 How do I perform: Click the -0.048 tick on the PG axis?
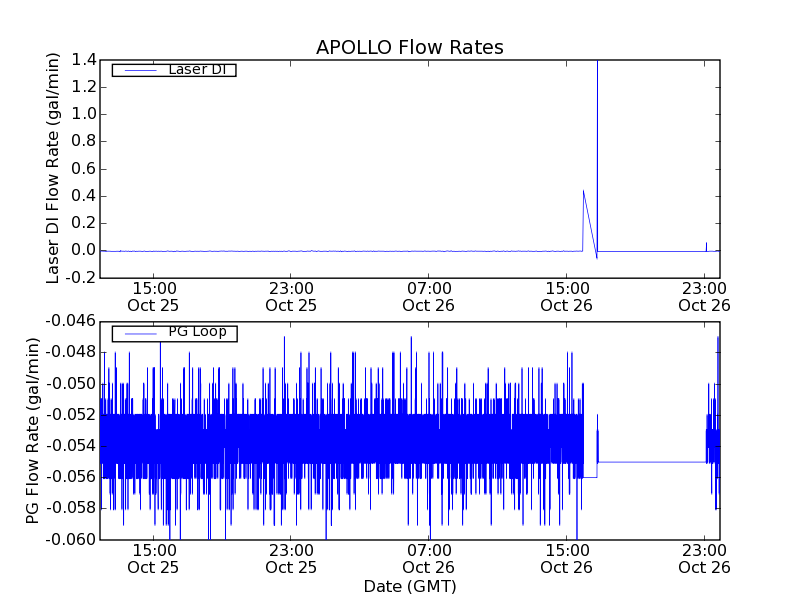click(x=70, y=352)
